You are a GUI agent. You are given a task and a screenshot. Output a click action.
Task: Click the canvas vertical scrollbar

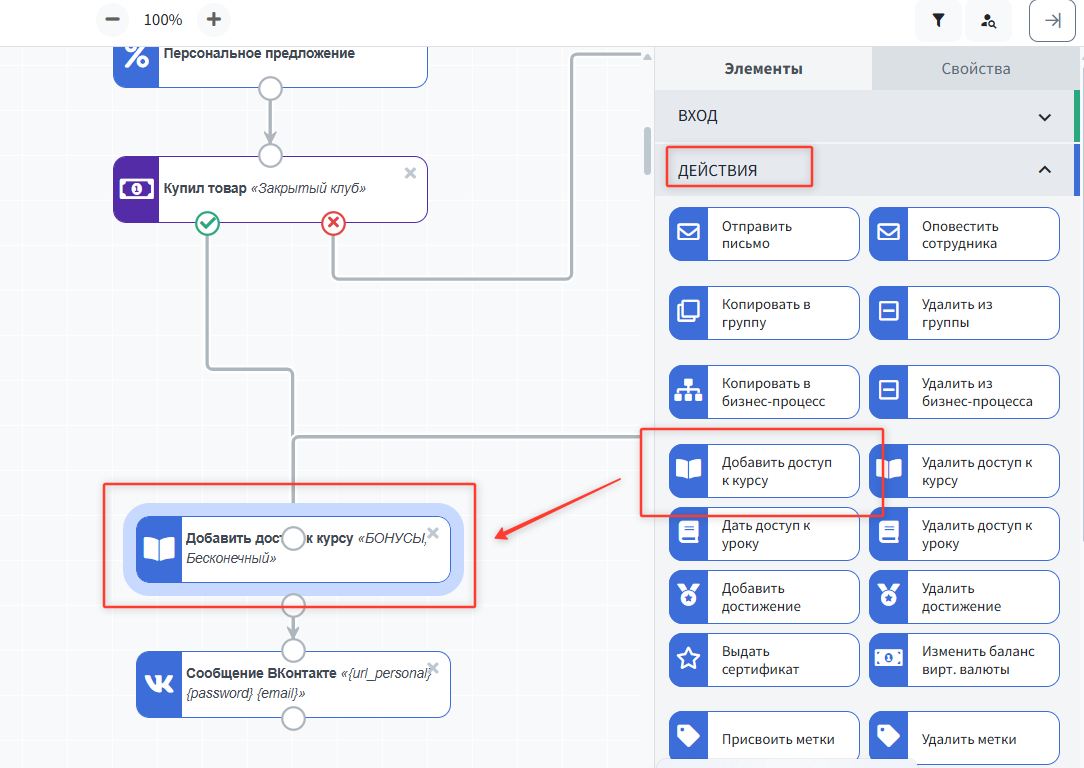647,150
